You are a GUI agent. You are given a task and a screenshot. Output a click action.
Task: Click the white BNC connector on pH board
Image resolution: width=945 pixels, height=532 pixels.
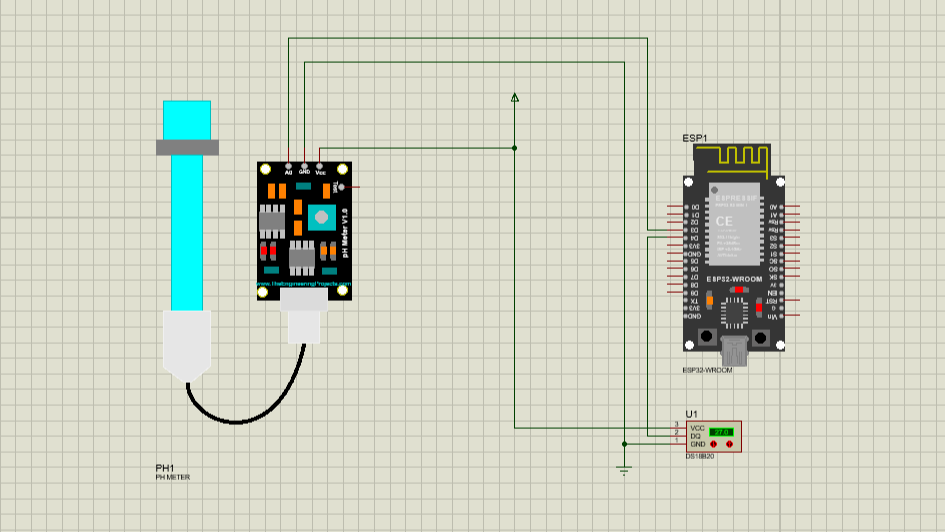coord(304,316)
